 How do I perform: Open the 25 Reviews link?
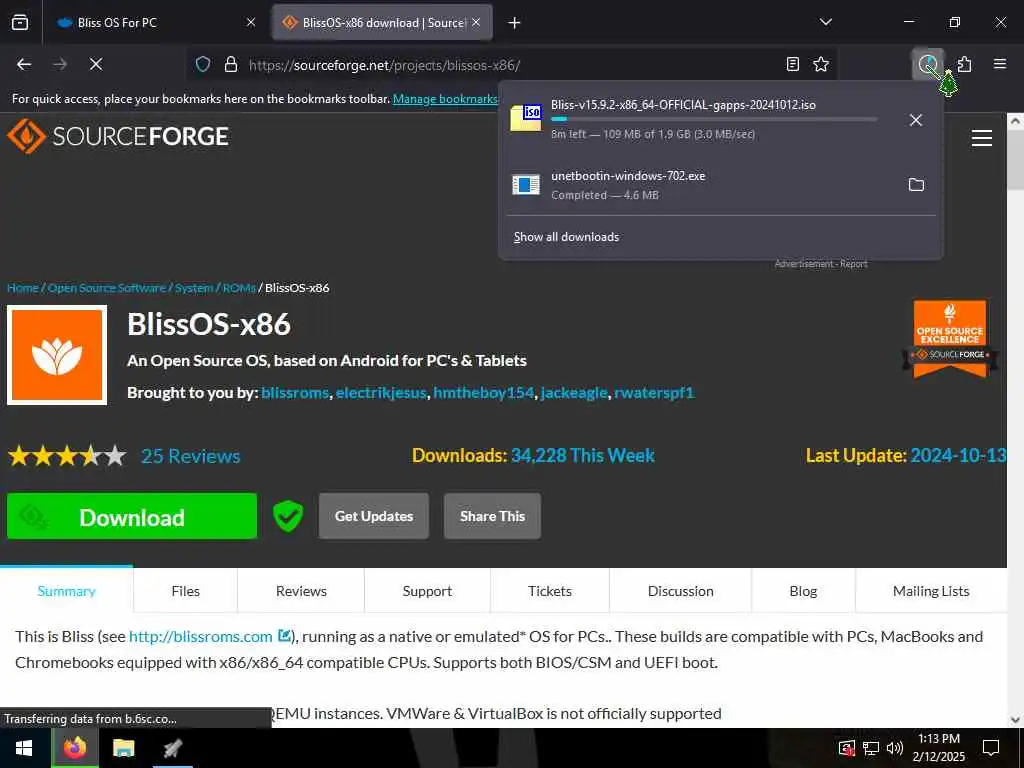point(191,456)
